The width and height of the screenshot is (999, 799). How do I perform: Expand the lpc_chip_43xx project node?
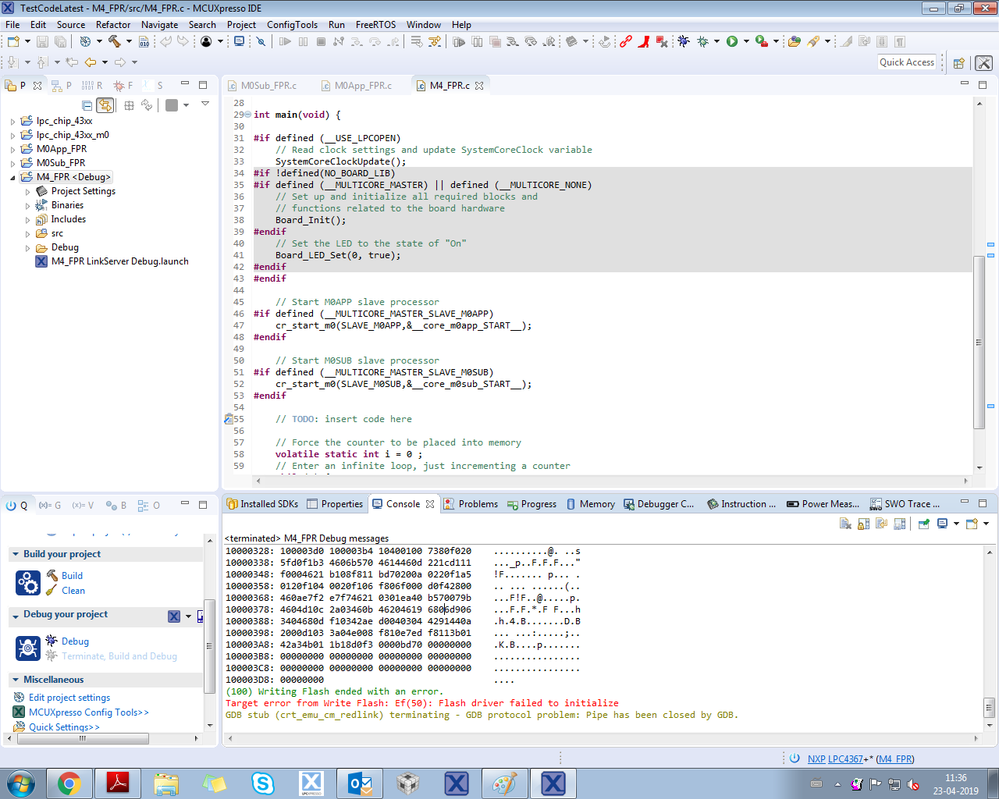[x=14, y=121]
